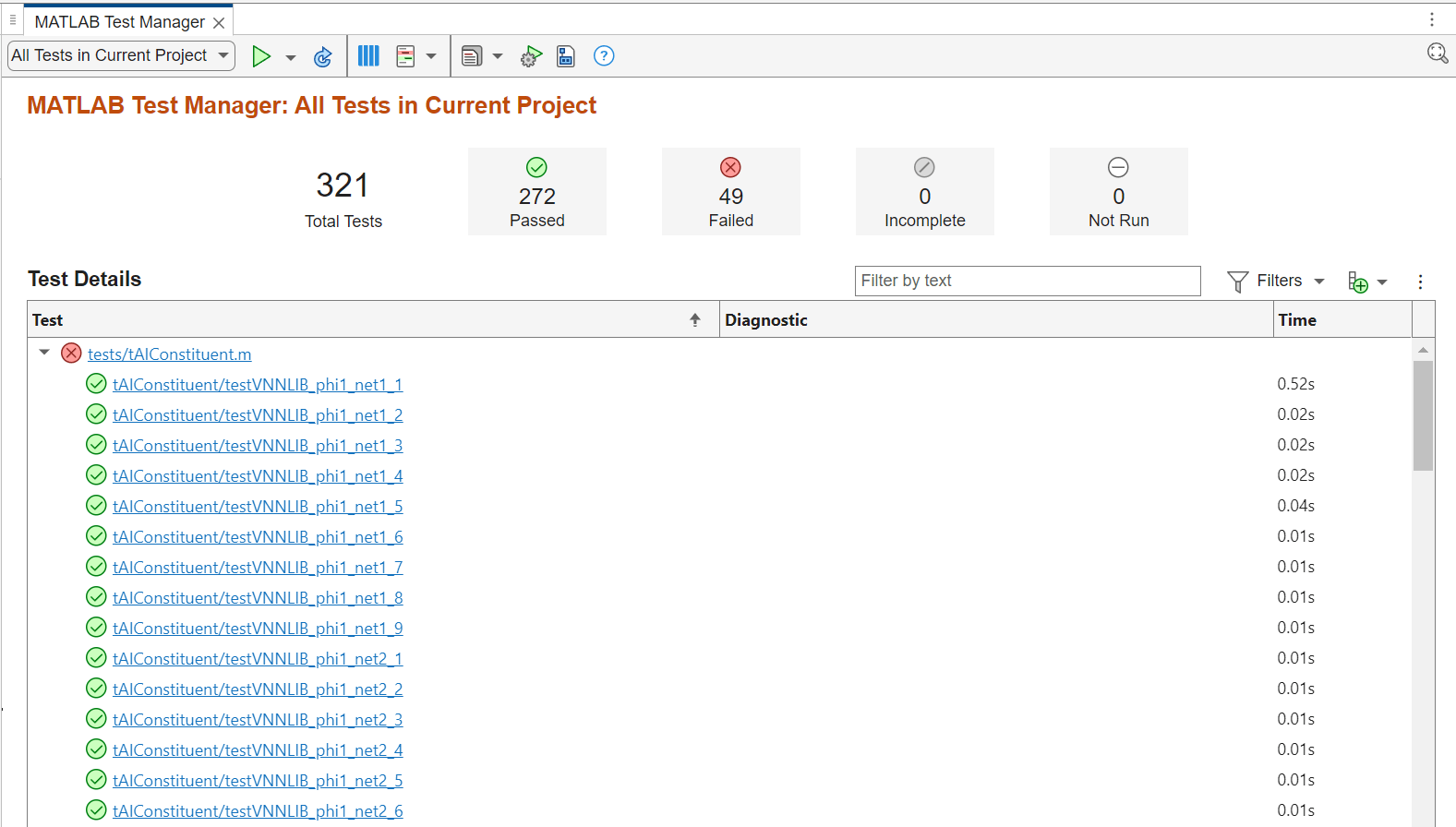Close the MATLAB Test Manager tab
Screen dimensions: 1456x827
point(219,22)
